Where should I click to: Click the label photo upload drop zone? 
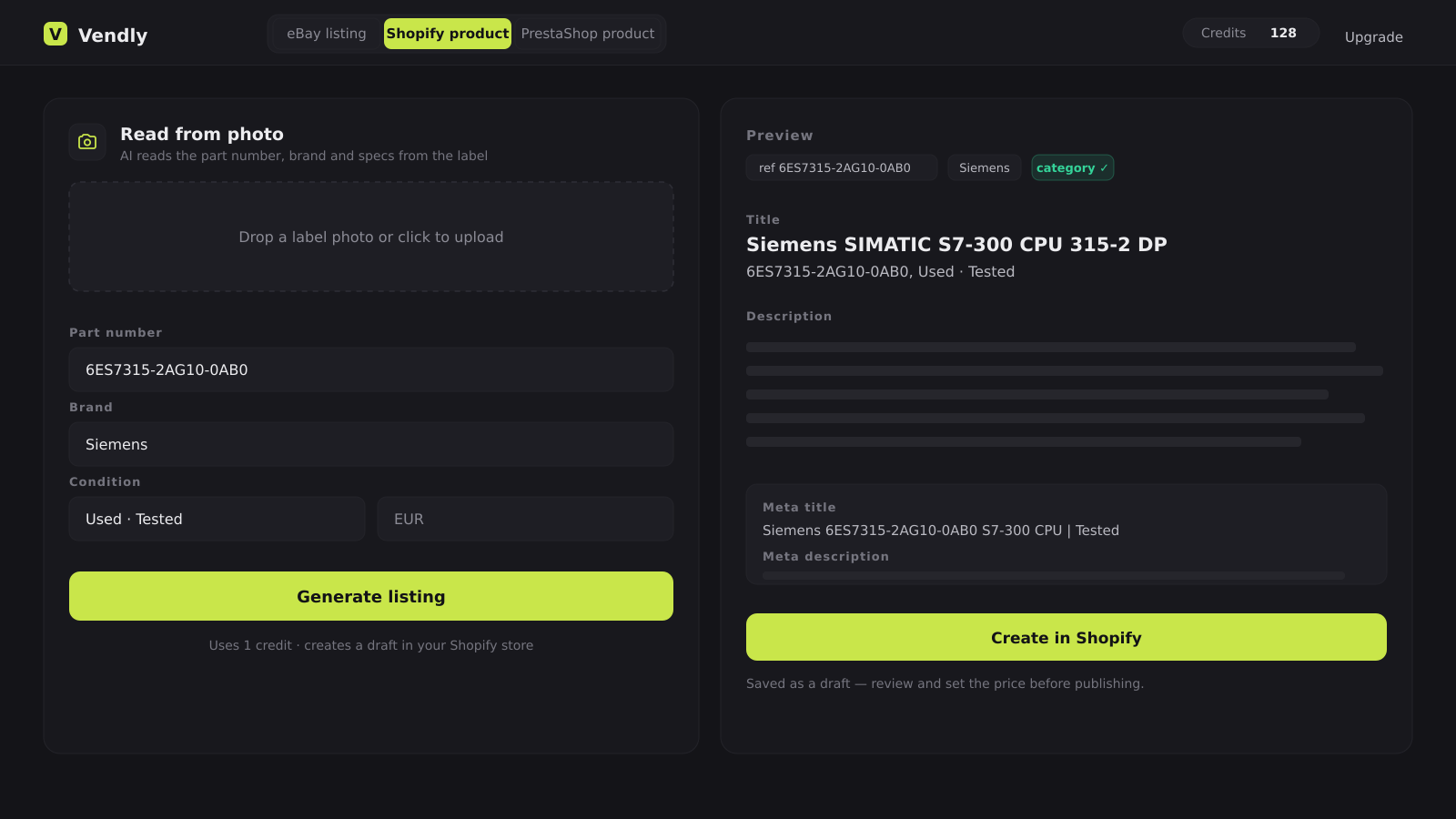point(371,237)
